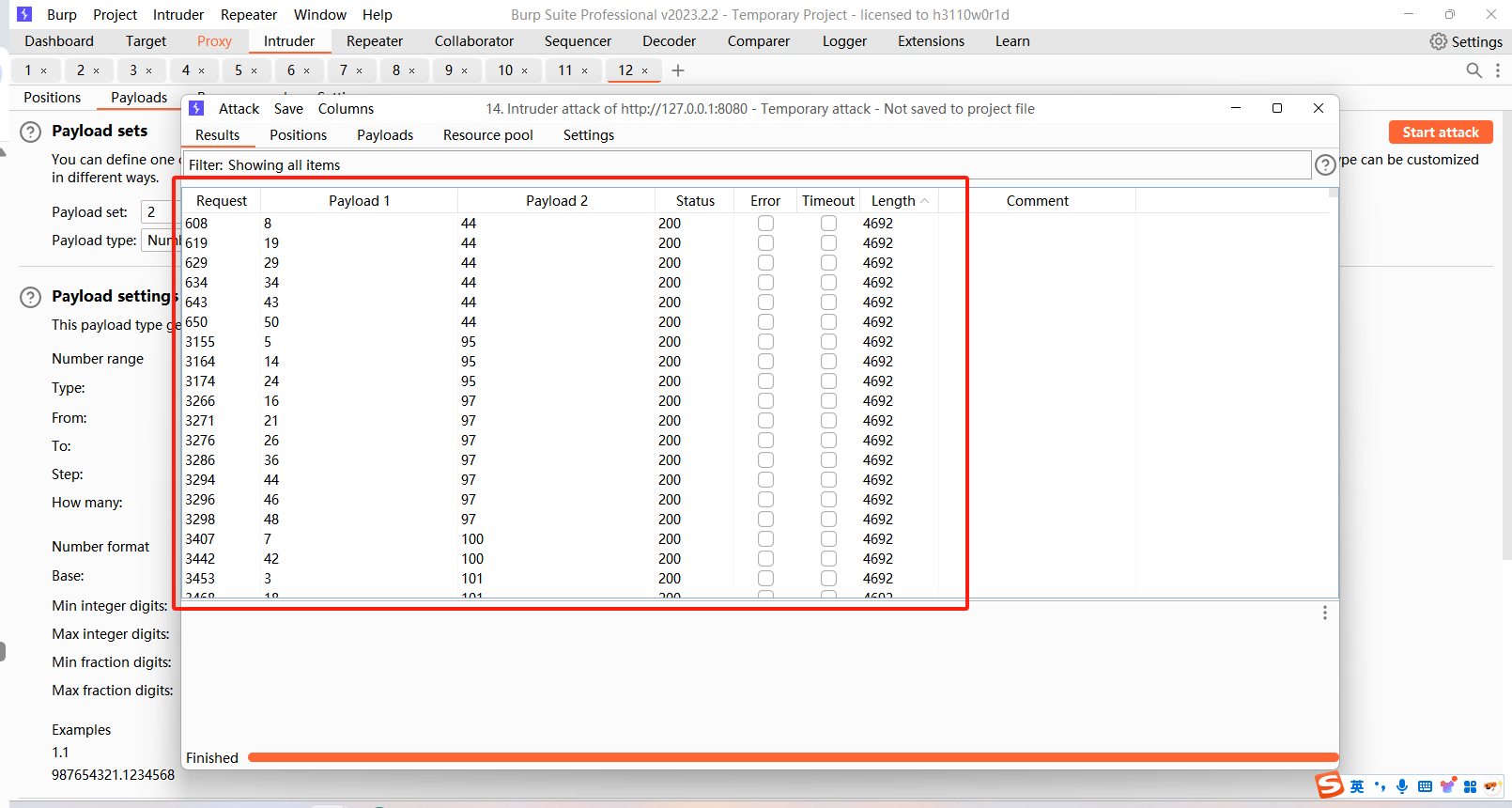Click the results filter bar
The width and height of the screenshot is (1512, 808).
[x=747, y=165]
